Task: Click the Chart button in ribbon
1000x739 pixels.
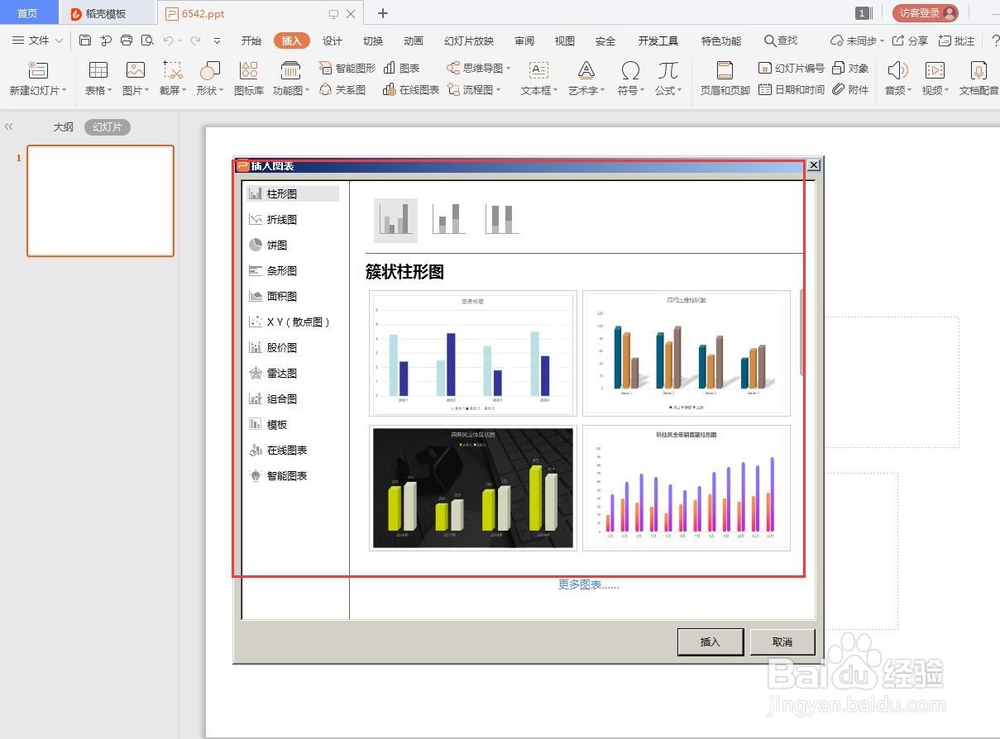Action: tap(402, 68)
